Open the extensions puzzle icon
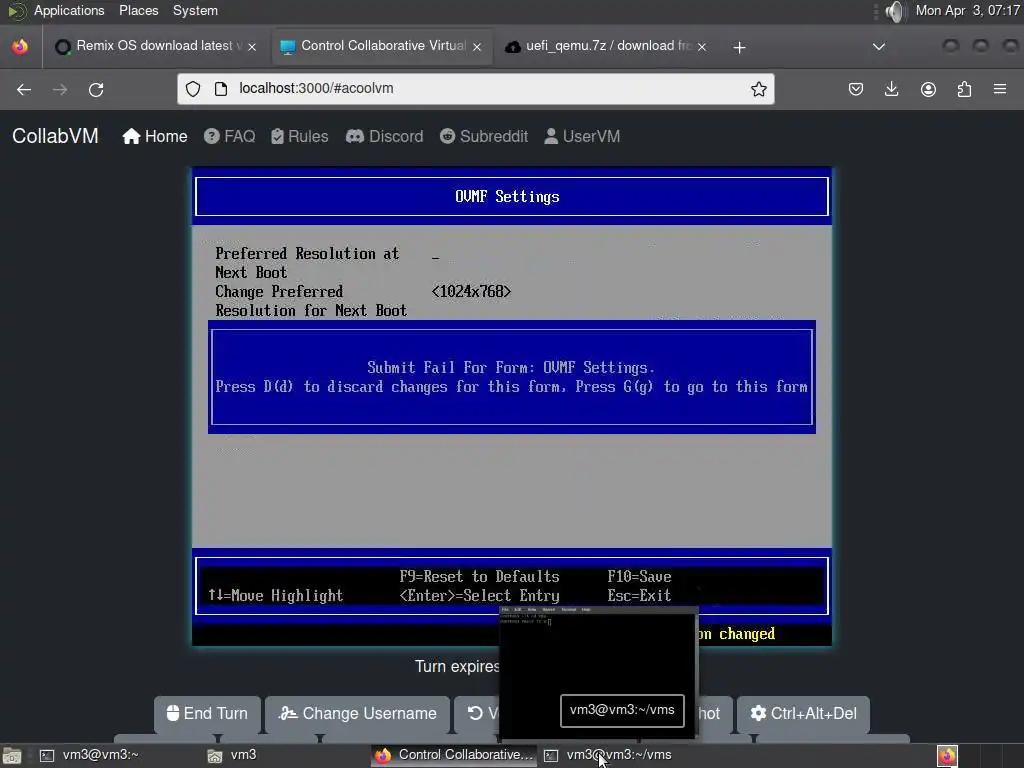1024x768 pixels. (x=964, y=89)
